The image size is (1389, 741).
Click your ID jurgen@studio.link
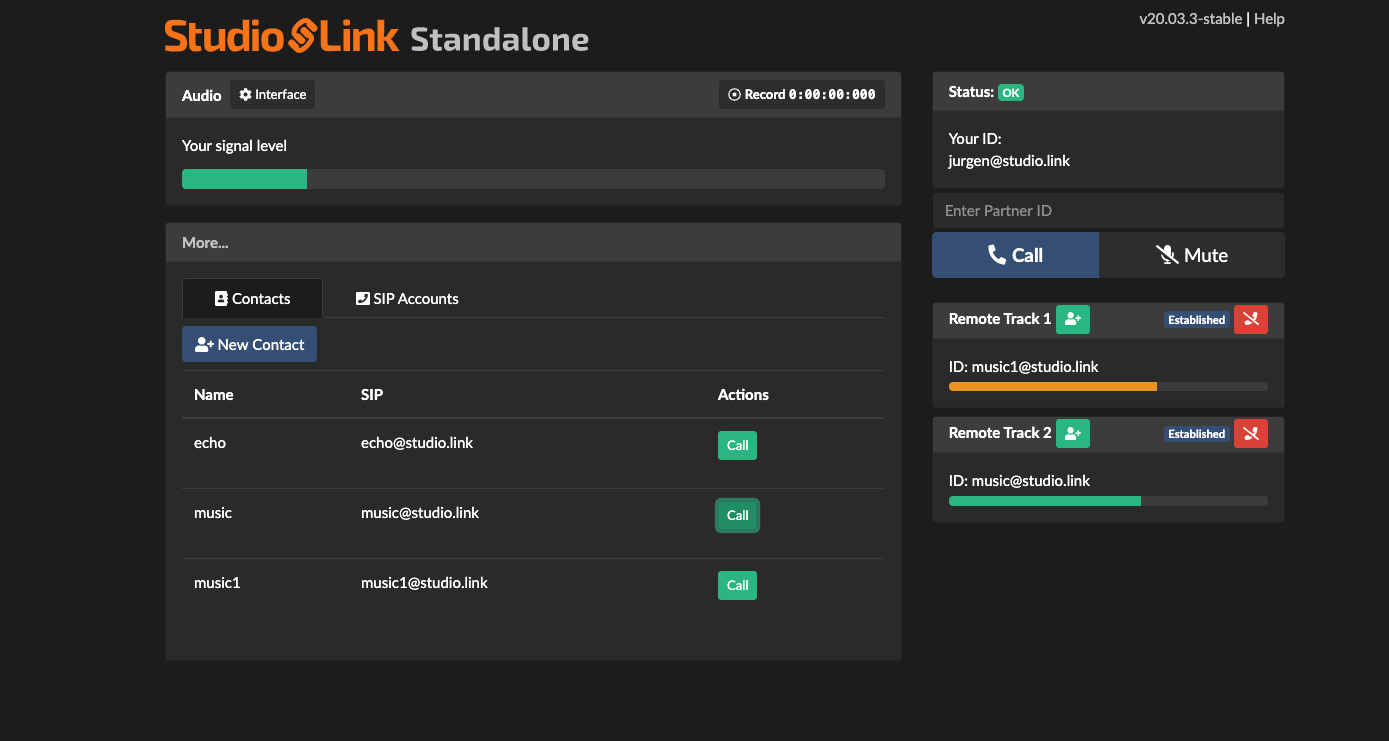point(1009,161)
